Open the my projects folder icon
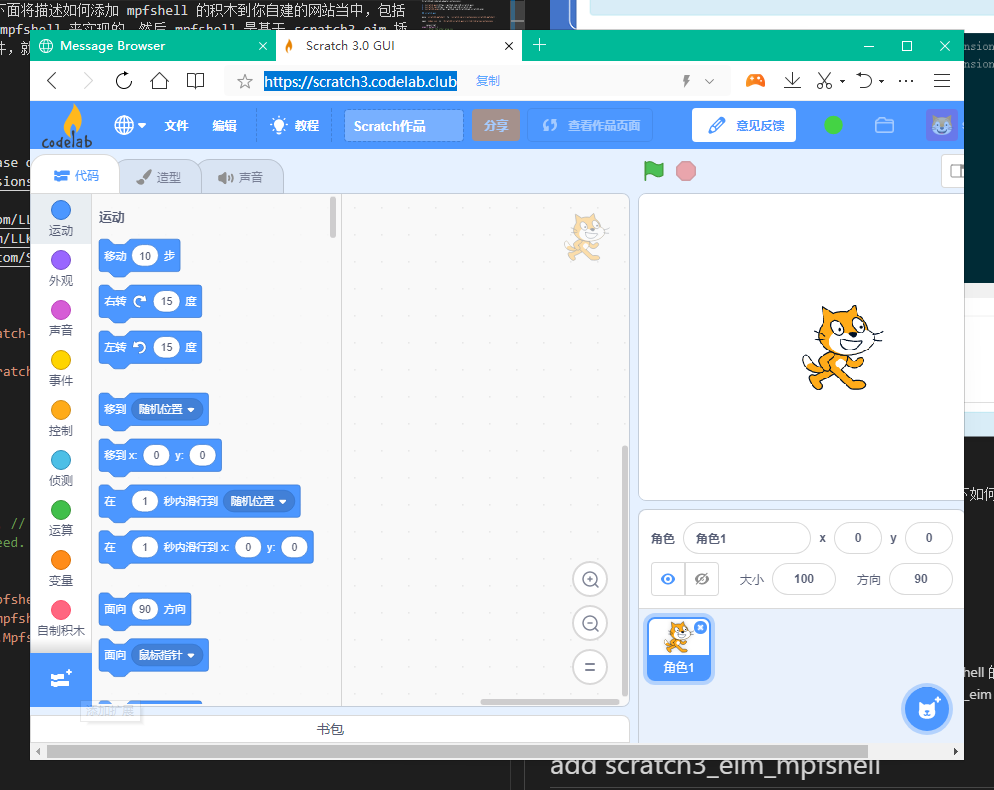 click(884, 126)
